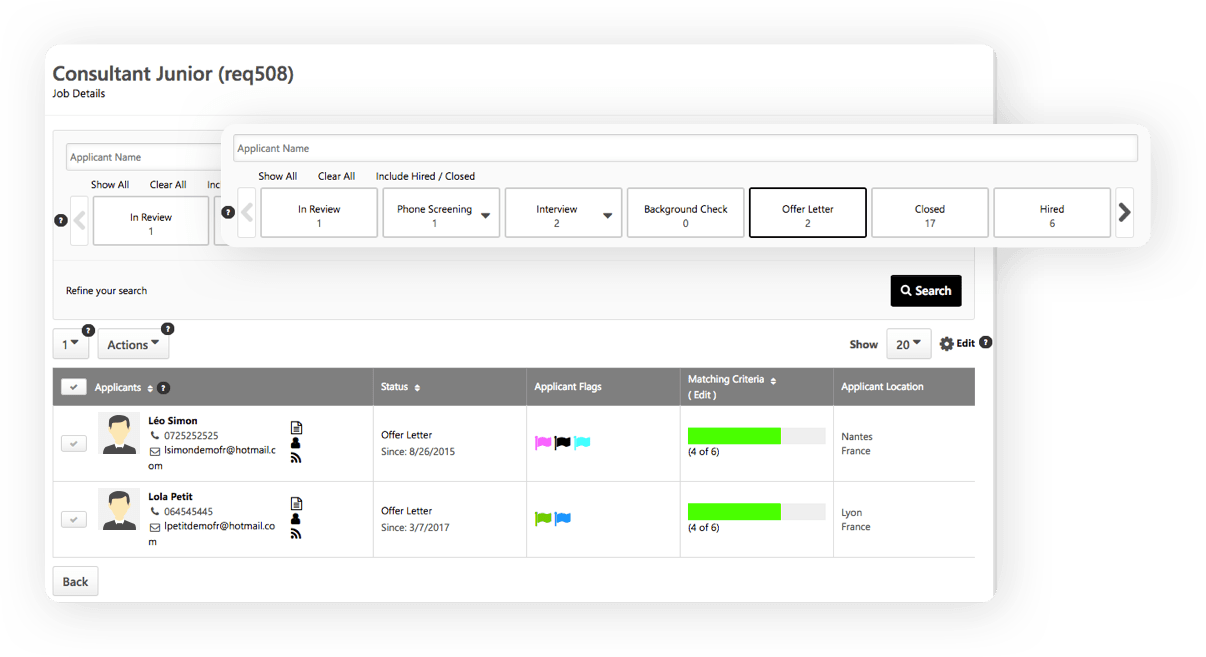Click the black flag for Léo Simon
The image size is (1206, 657).
click(x=562, y=443)
